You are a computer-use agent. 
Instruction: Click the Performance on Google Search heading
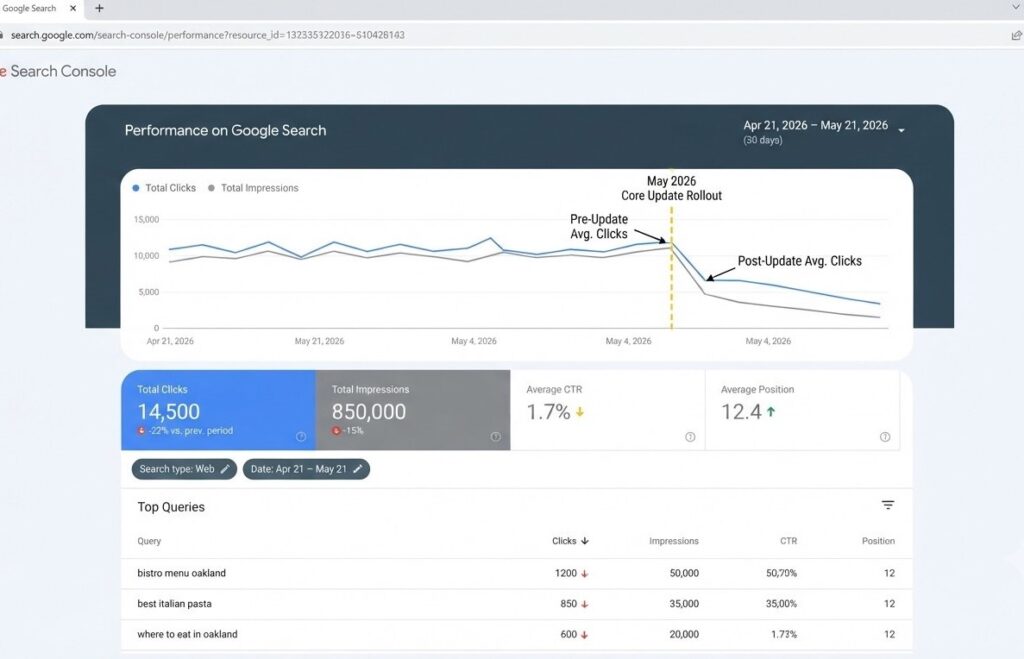pyautogui.click(x=225, y=131)
